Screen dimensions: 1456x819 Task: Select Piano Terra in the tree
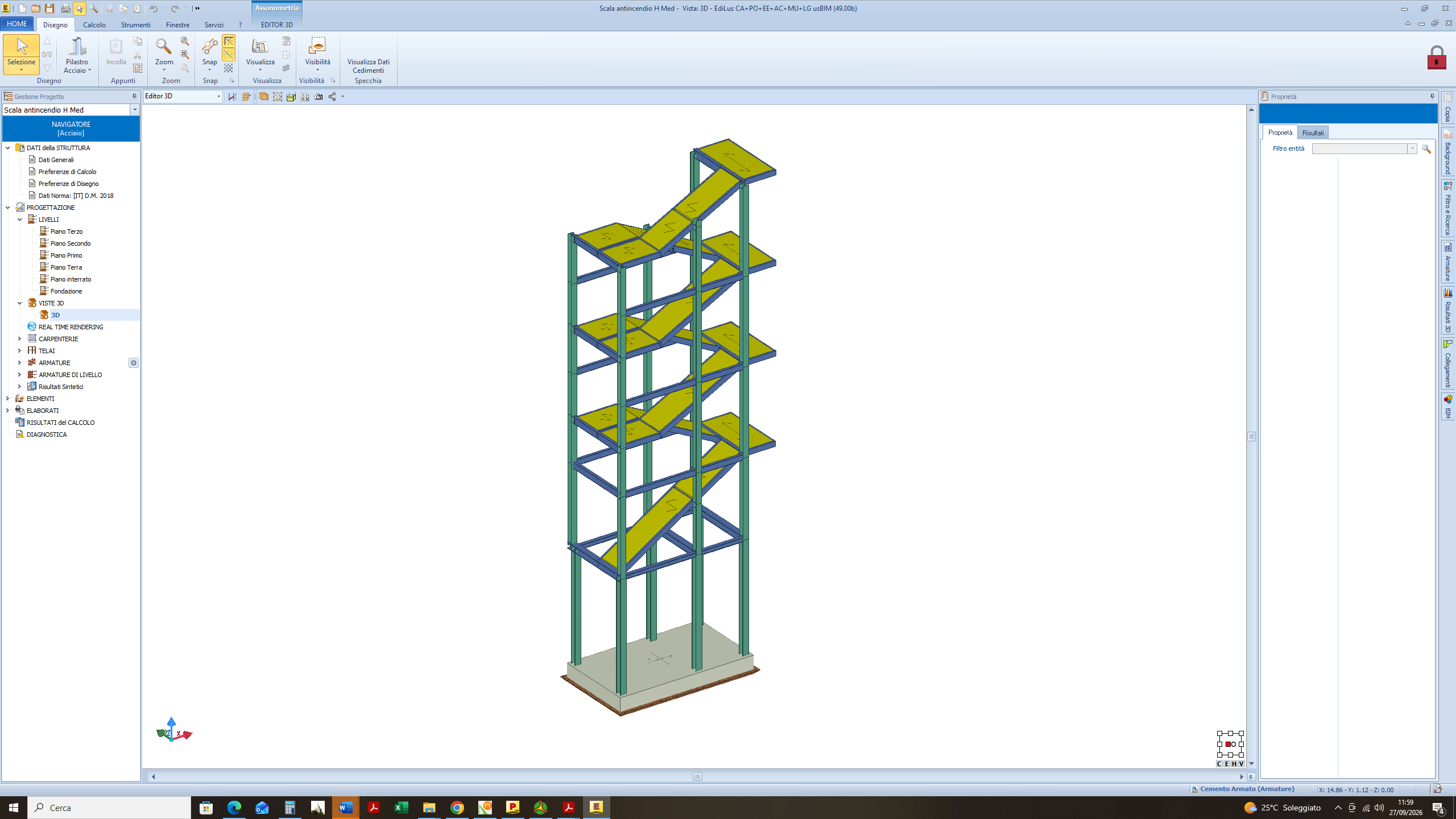(66, 267)
